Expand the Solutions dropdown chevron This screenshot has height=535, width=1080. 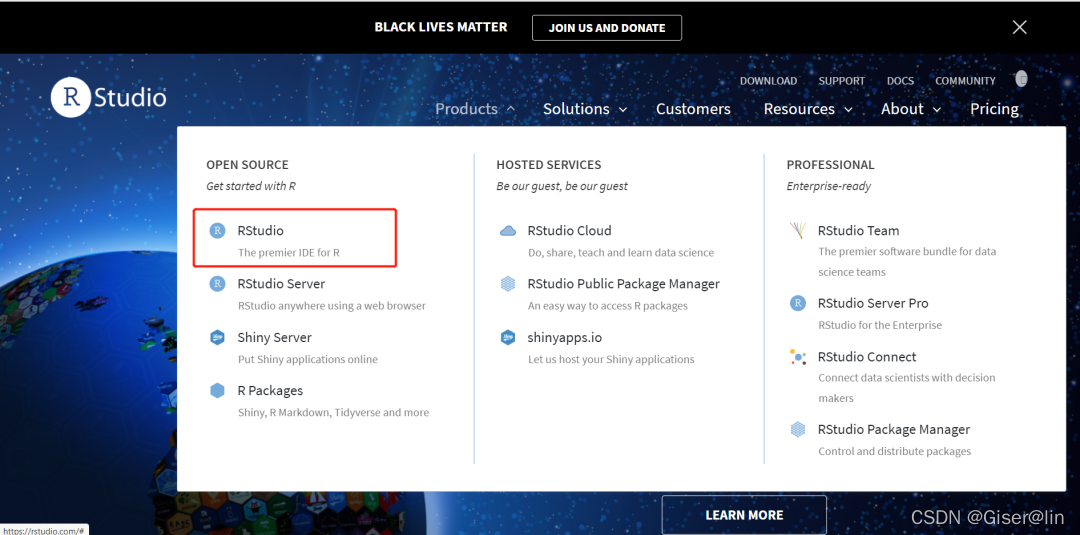click(x=623, y=109)
